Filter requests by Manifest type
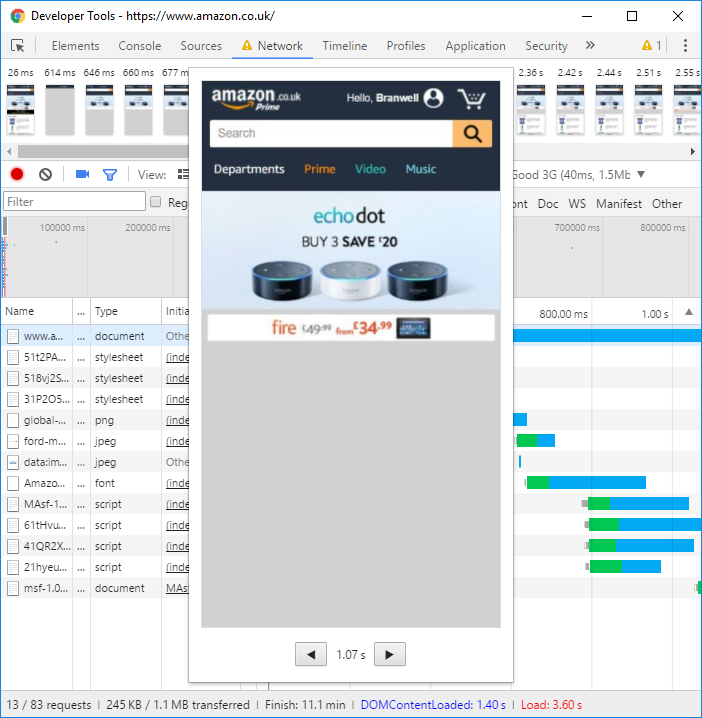This screenshot has width=702, height=718. 619,204
